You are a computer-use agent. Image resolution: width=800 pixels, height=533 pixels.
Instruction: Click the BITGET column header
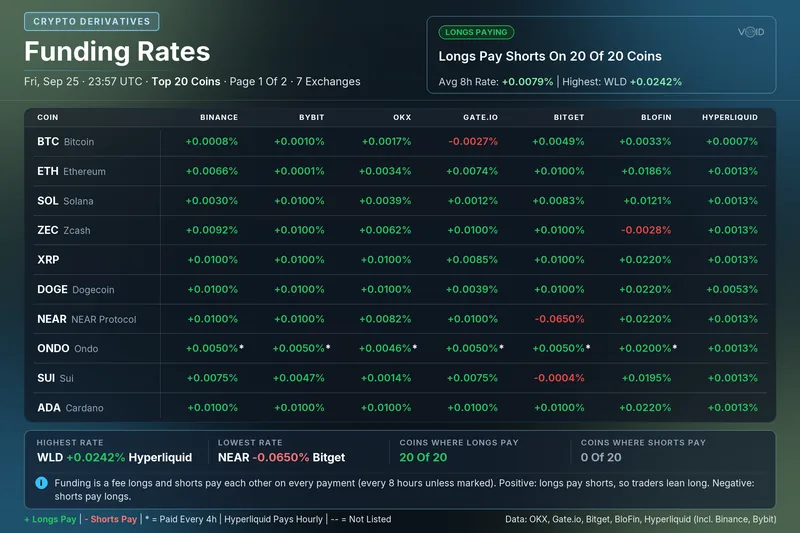569,117
